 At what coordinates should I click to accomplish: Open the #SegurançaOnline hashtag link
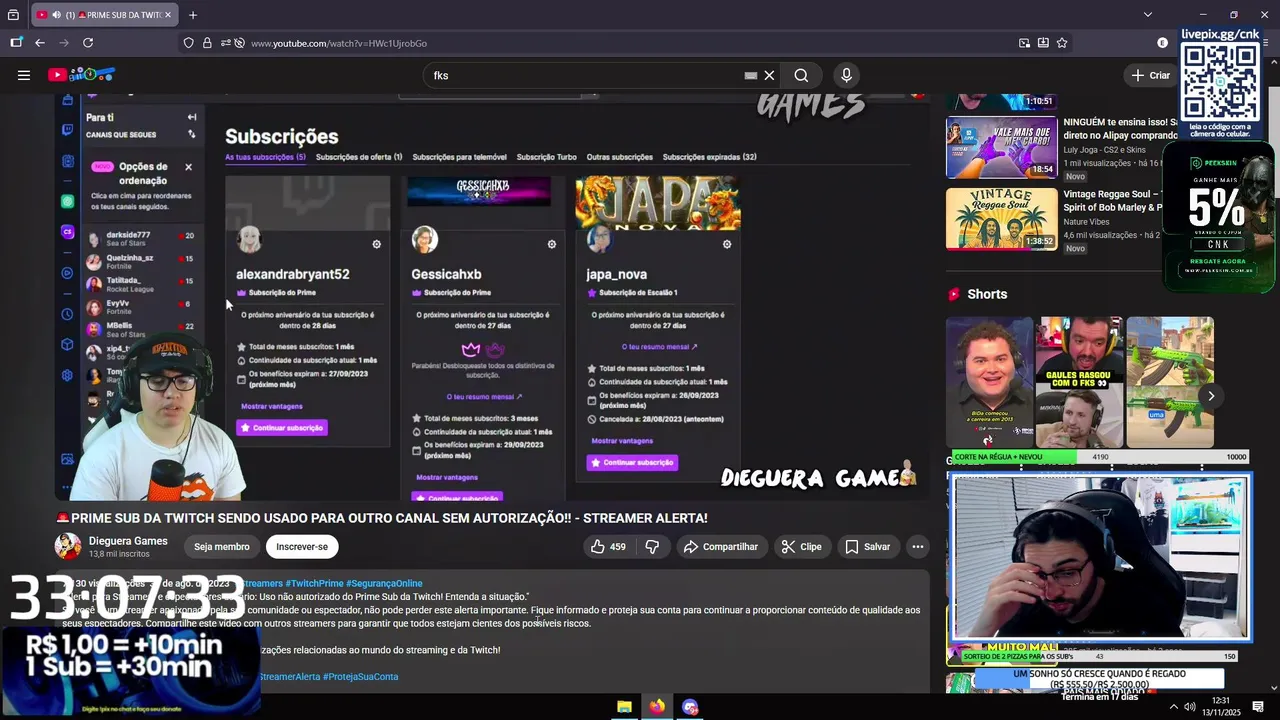point(384,583)
